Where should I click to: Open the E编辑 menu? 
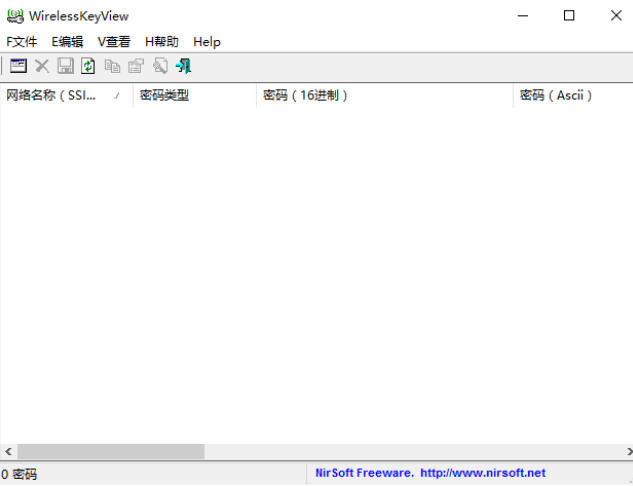[67, 42]
